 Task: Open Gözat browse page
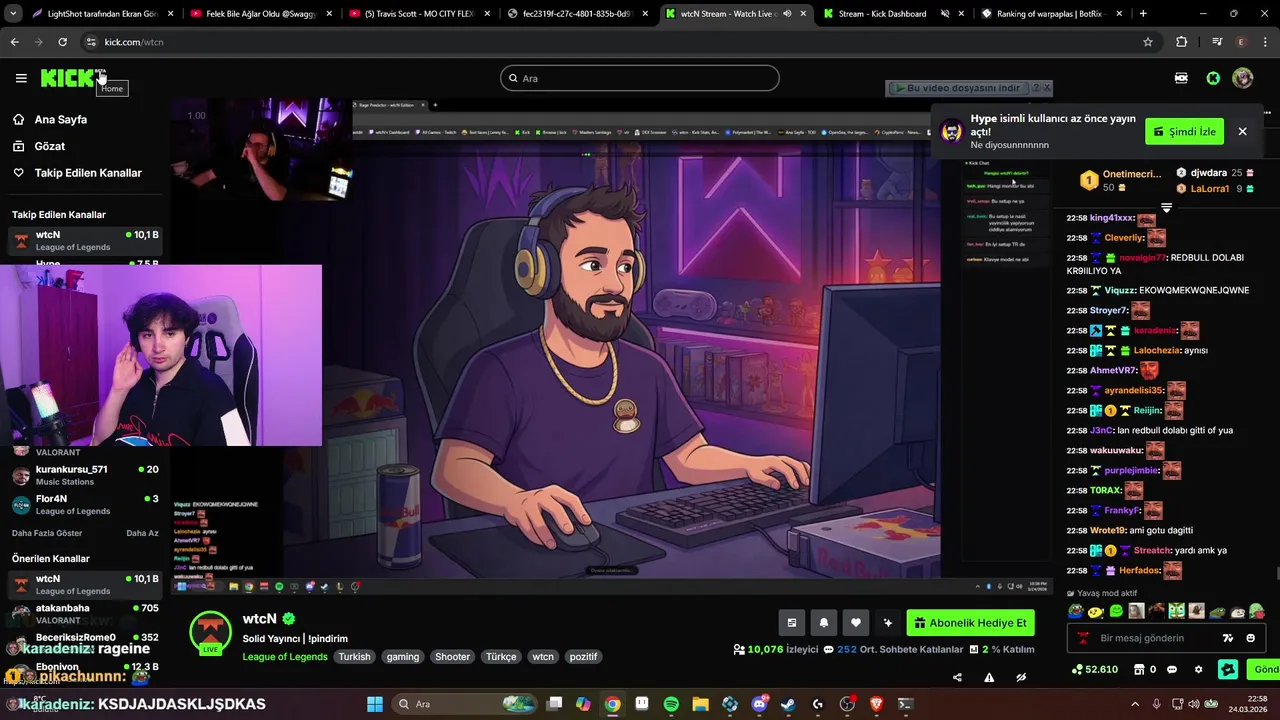click(50, 146)
